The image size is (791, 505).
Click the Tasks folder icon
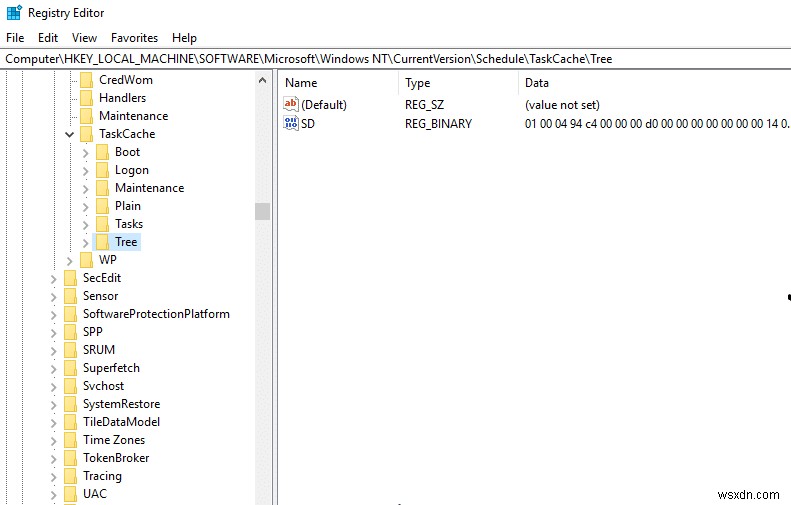102,224
